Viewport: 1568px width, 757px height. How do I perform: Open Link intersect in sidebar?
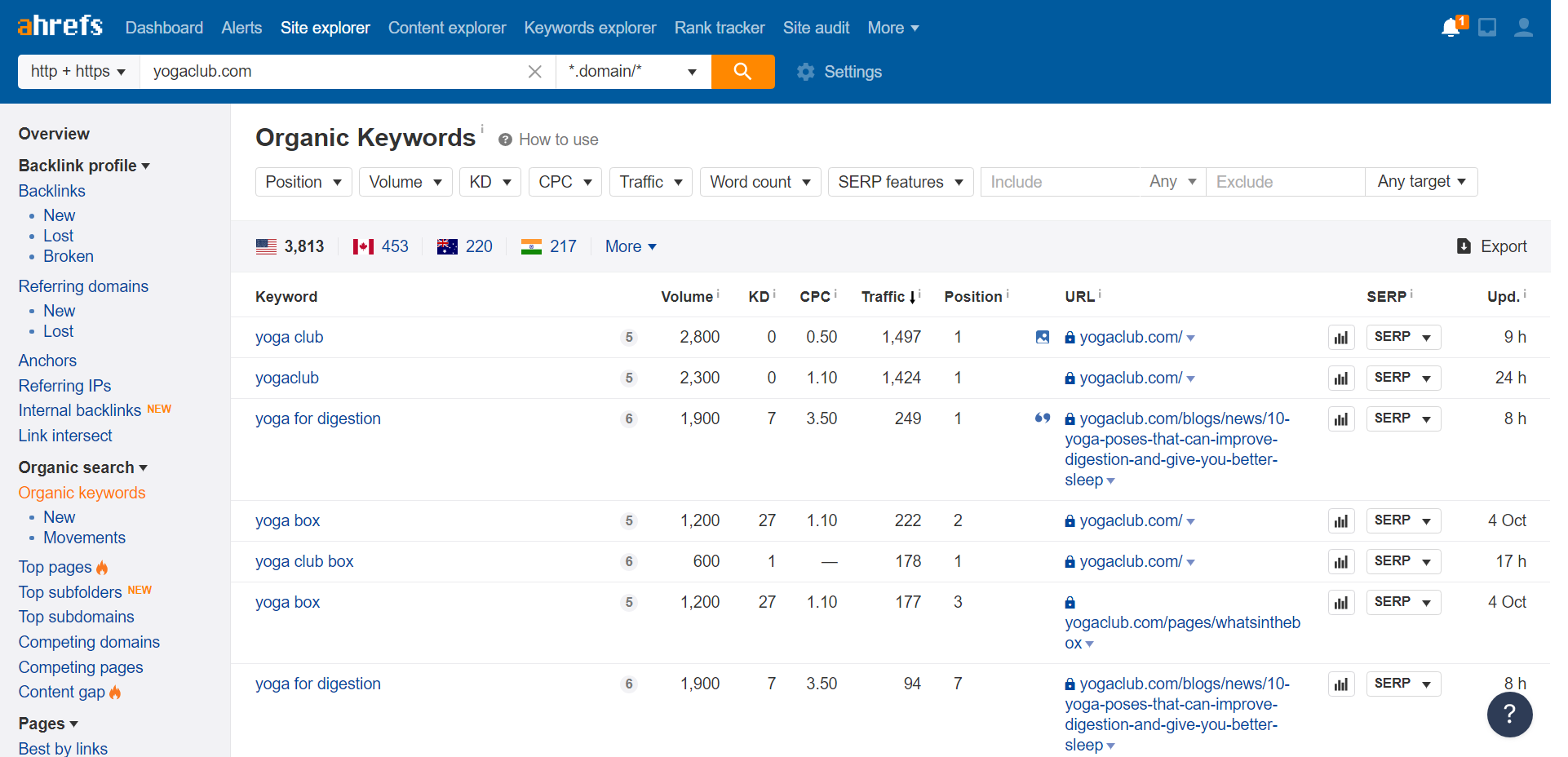65,436
